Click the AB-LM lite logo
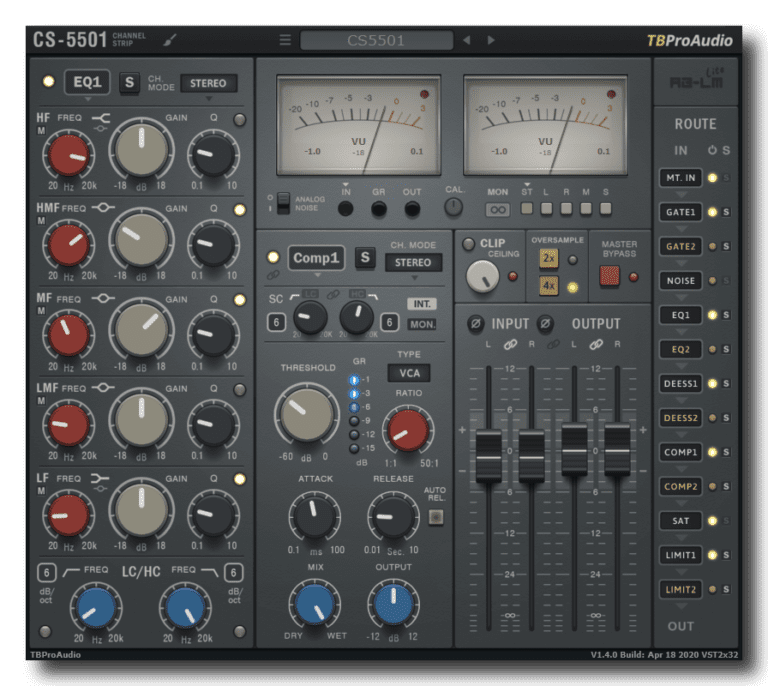Image resolution: width=768 pixels, height=686 pixels. tap(696, 80)
